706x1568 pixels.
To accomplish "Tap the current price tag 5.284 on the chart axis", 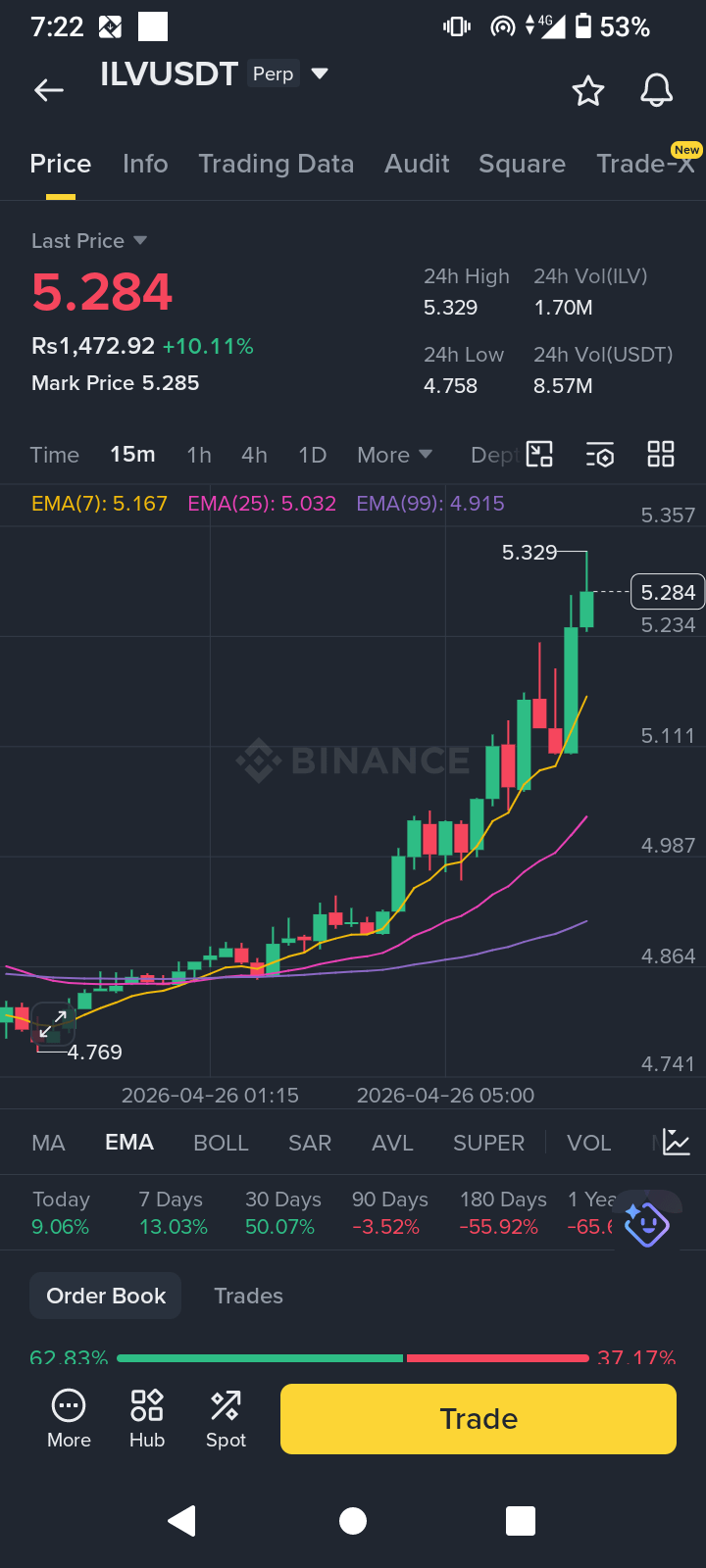I will click(x=668, y=592).
